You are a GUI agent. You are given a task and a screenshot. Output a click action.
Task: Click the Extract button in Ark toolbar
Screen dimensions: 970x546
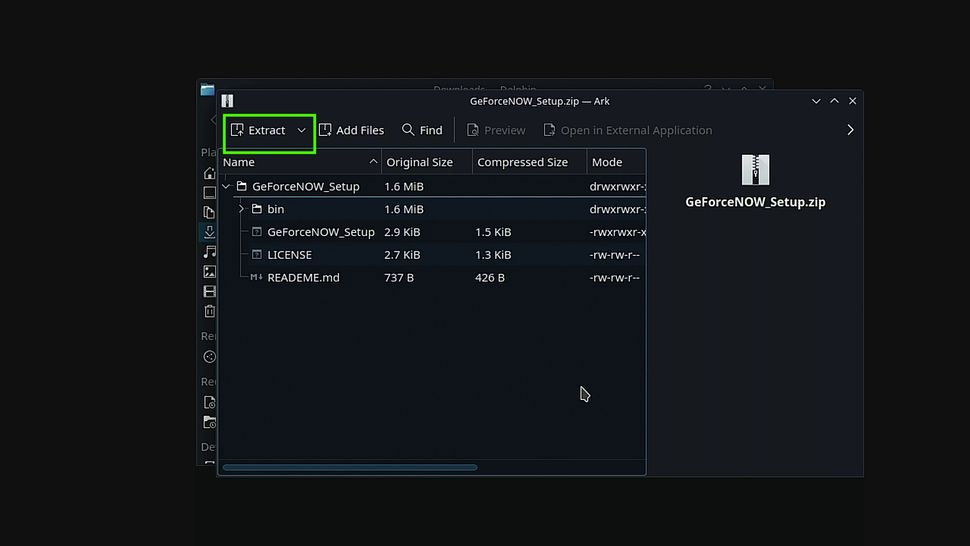pyautogui.click(x=258, y=130)
